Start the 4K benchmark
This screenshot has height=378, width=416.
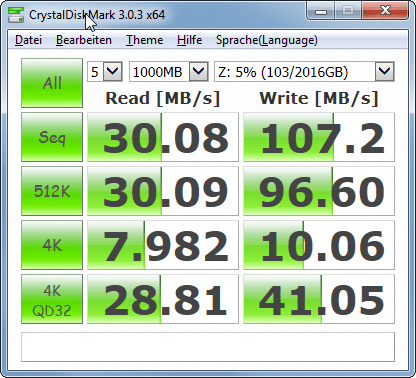click(x=52, y=245)
